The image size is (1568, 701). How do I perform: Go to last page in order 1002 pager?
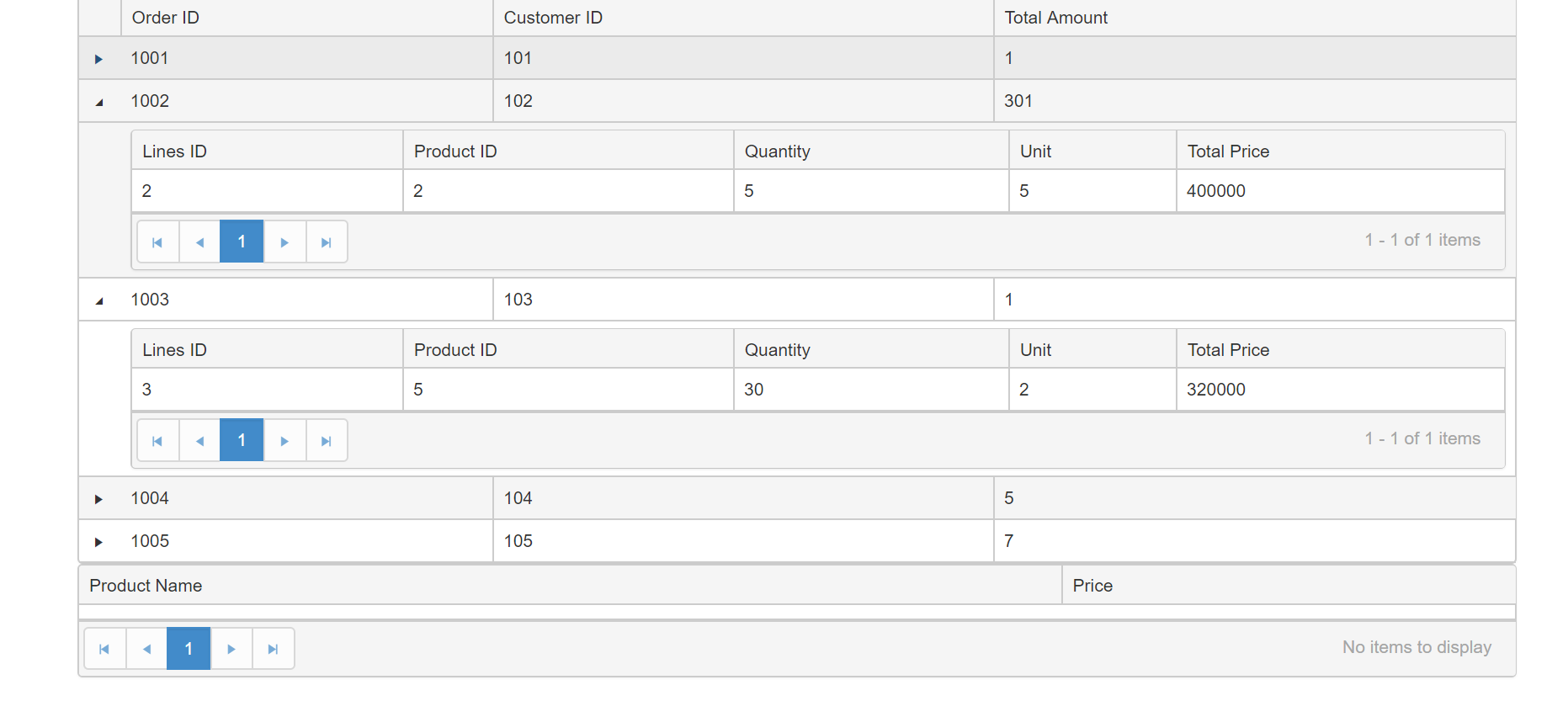[327, 242]
